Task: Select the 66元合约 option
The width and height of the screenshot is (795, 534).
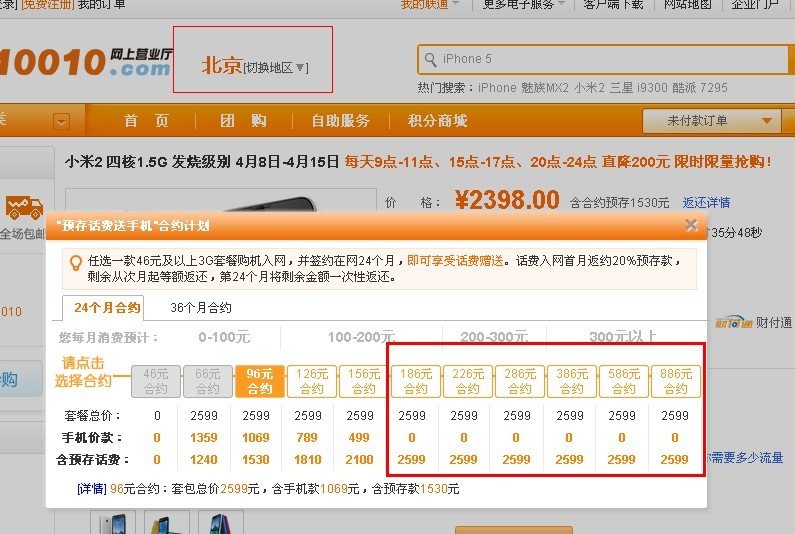Action: point(208,381)
